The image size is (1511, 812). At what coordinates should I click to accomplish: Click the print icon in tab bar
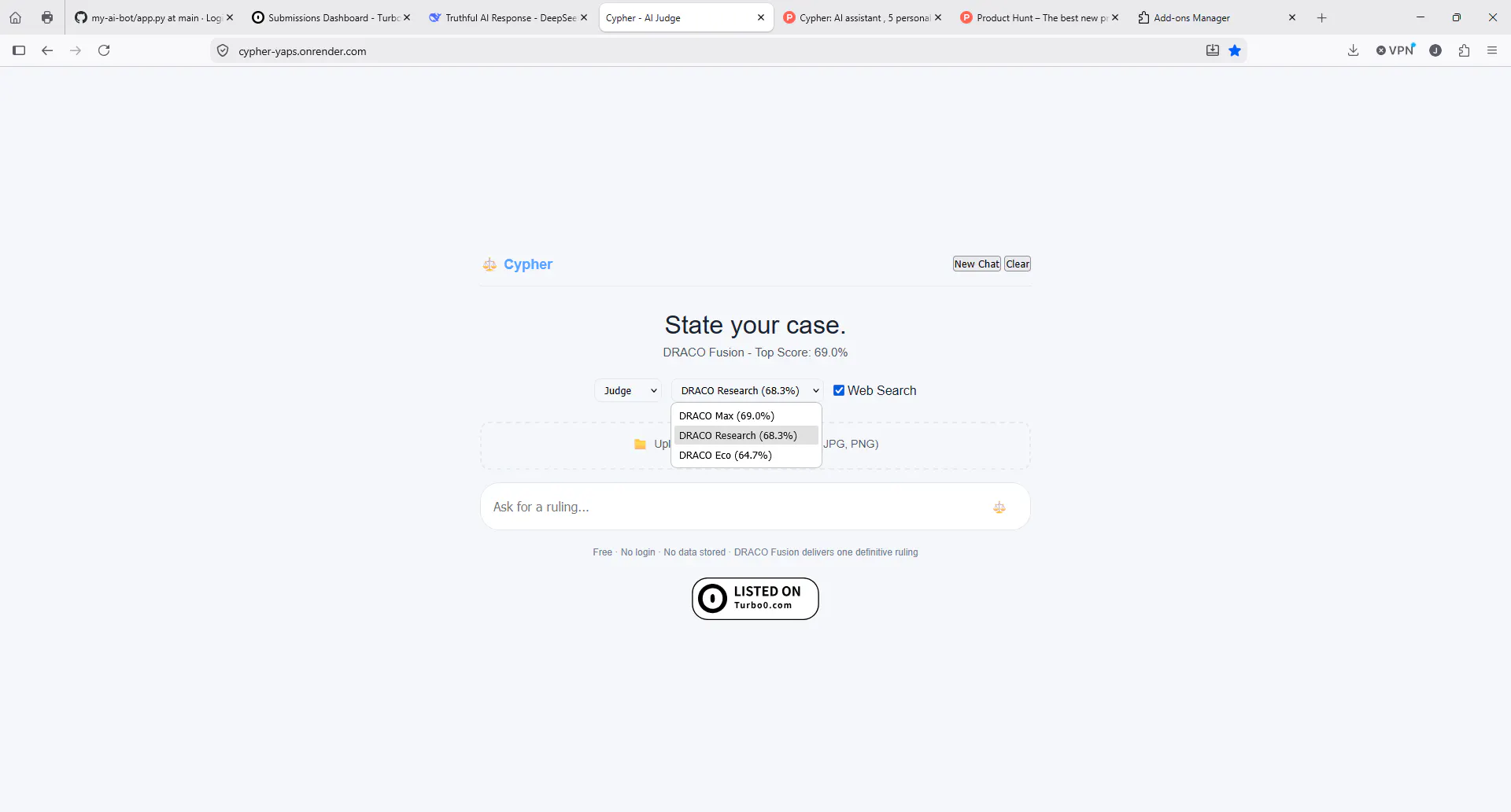tap(47, 17)
